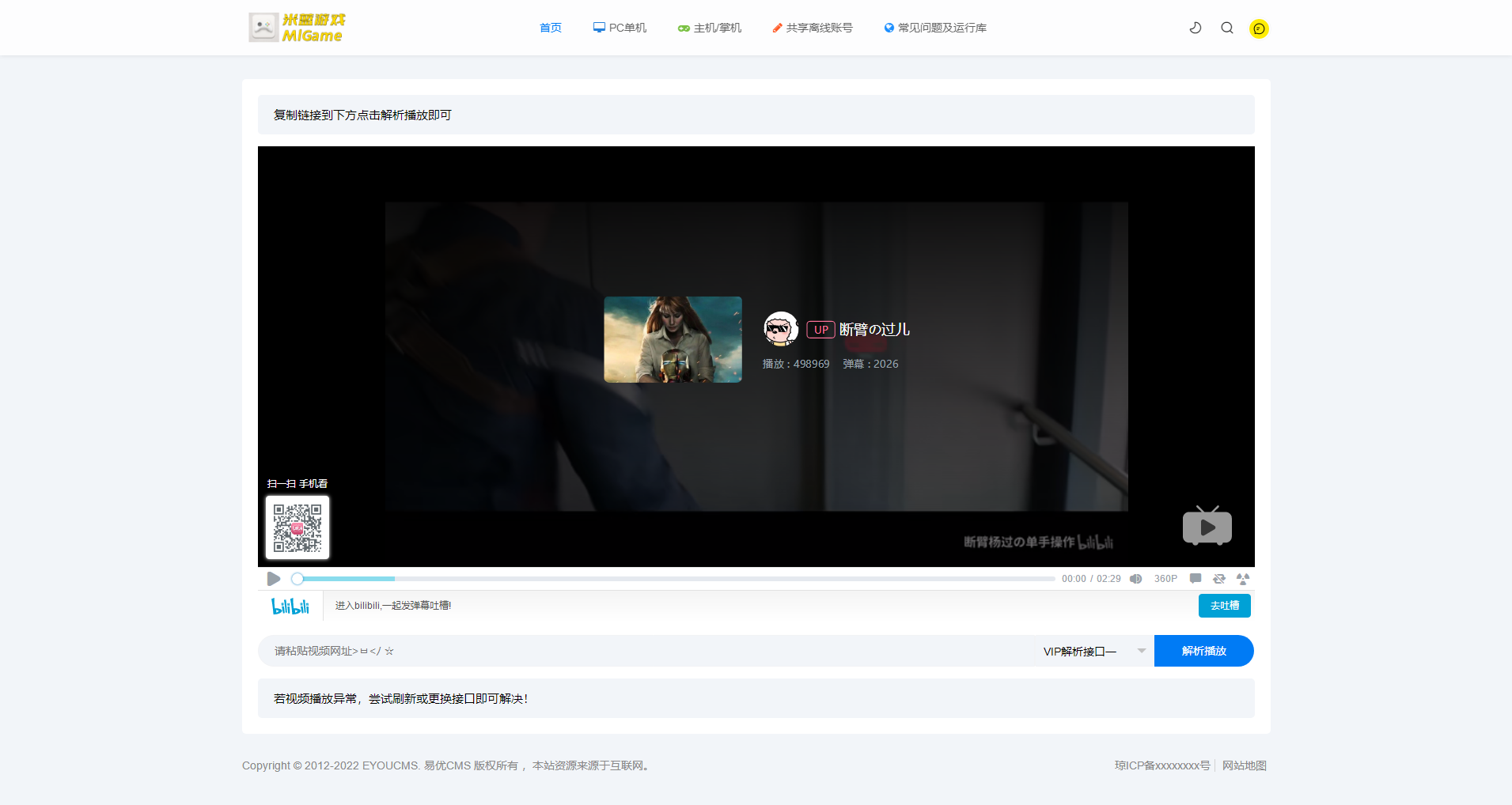Click the uploader avatar in the video

[x=780, y=329]
